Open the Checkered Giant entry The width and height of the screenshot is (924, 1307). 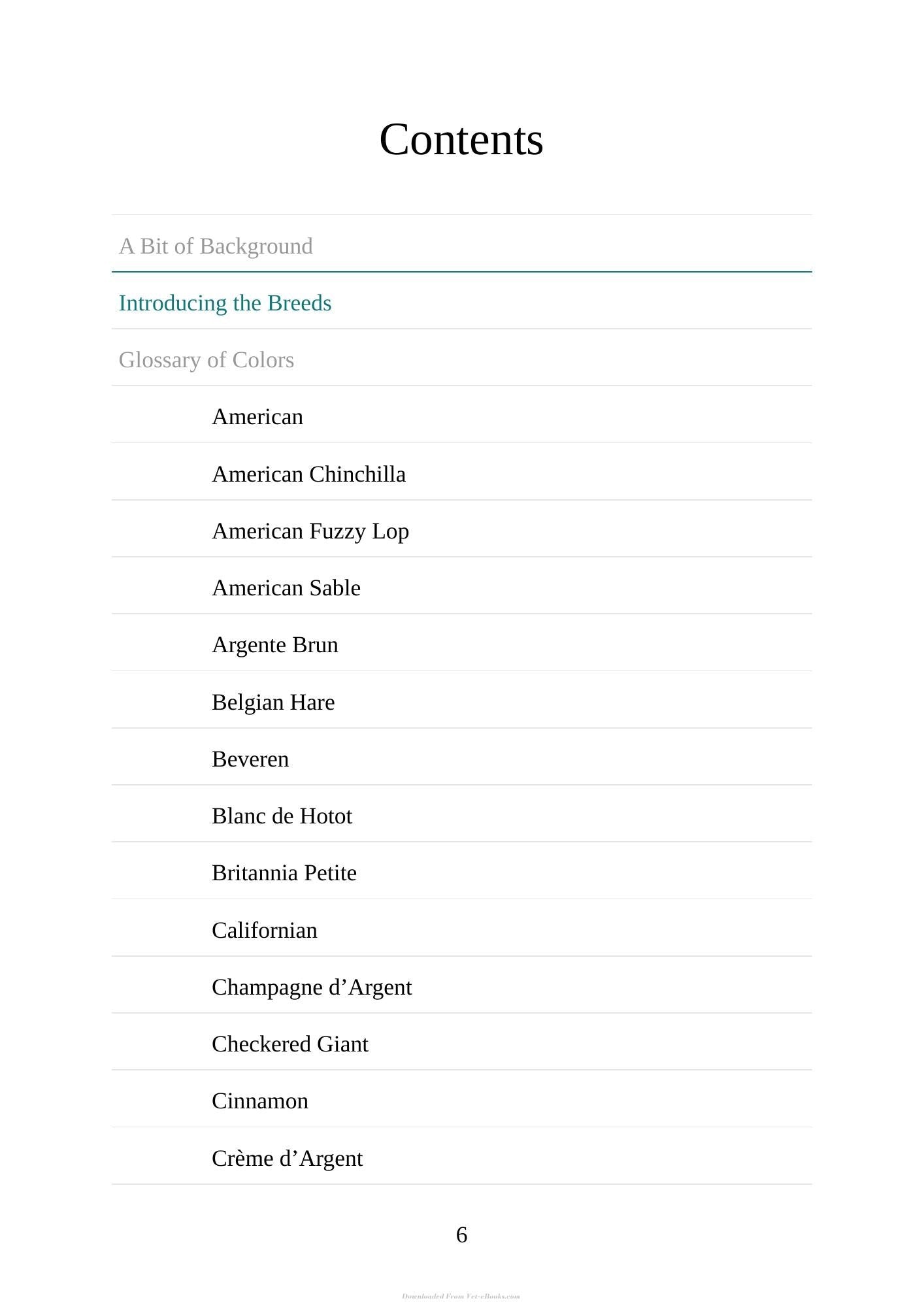290,1044
